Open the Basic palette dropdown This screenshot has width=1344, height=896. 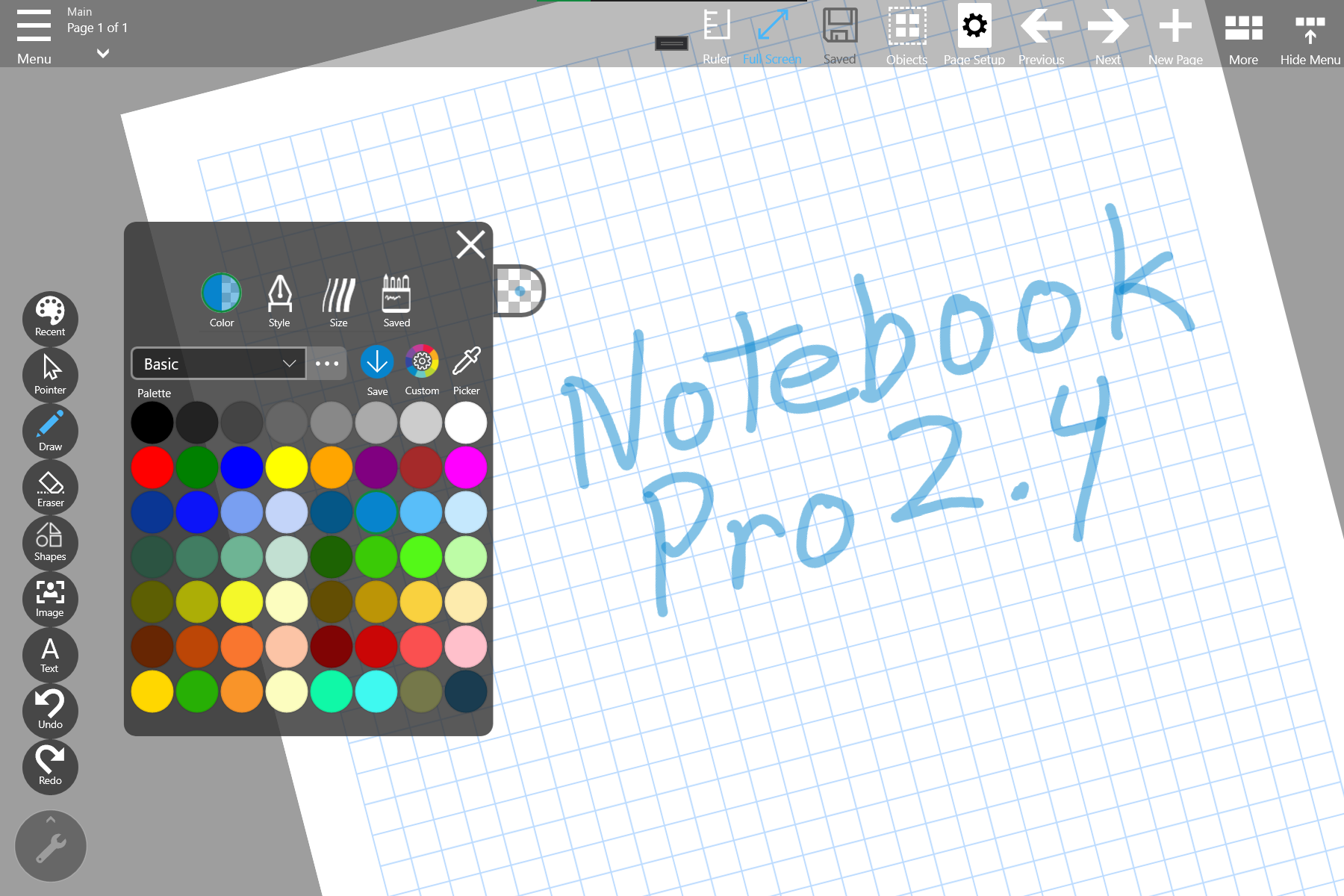219,364
